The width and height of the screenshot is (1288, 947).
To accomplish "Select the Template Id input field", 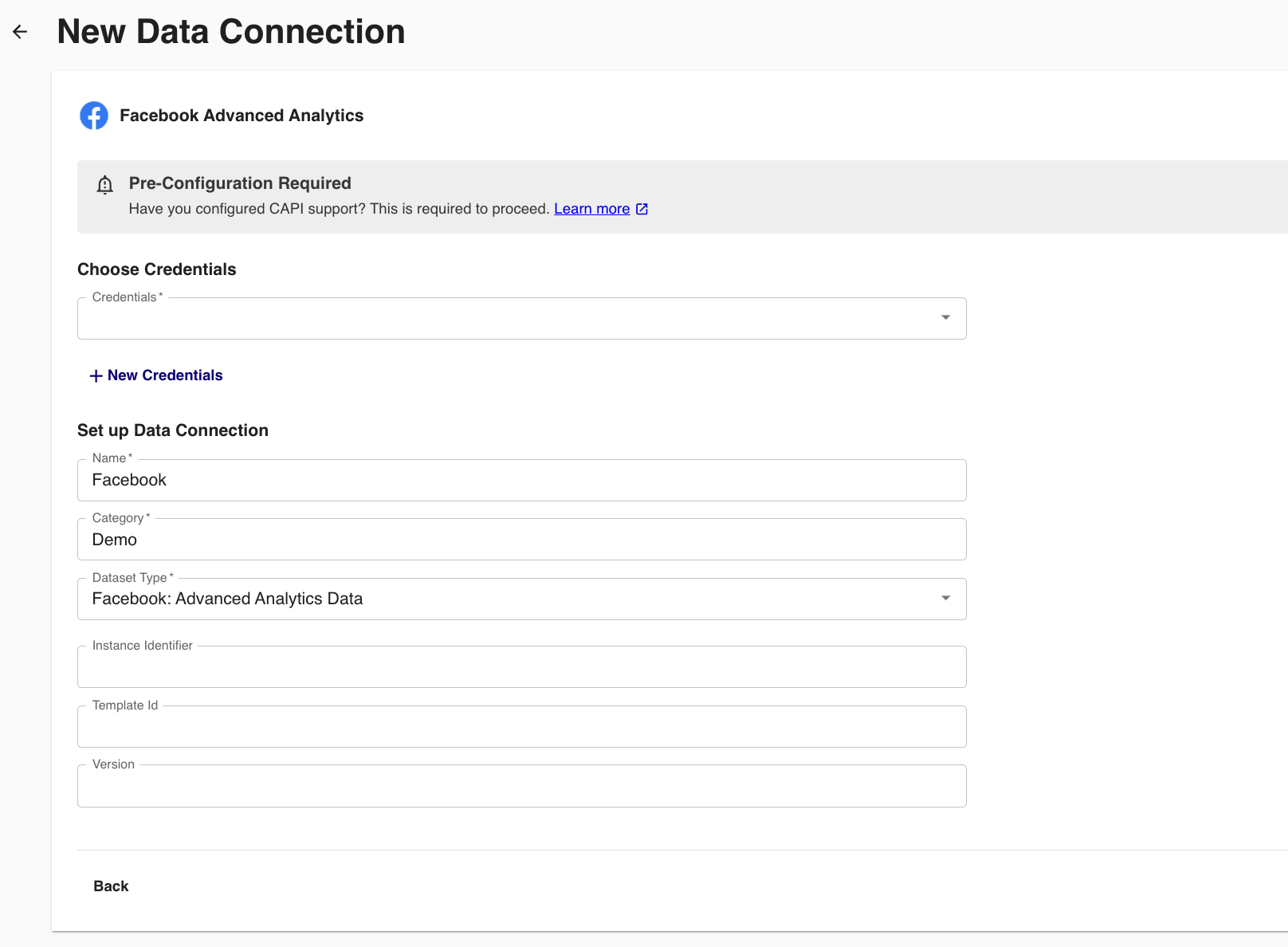I will [521, 727].
